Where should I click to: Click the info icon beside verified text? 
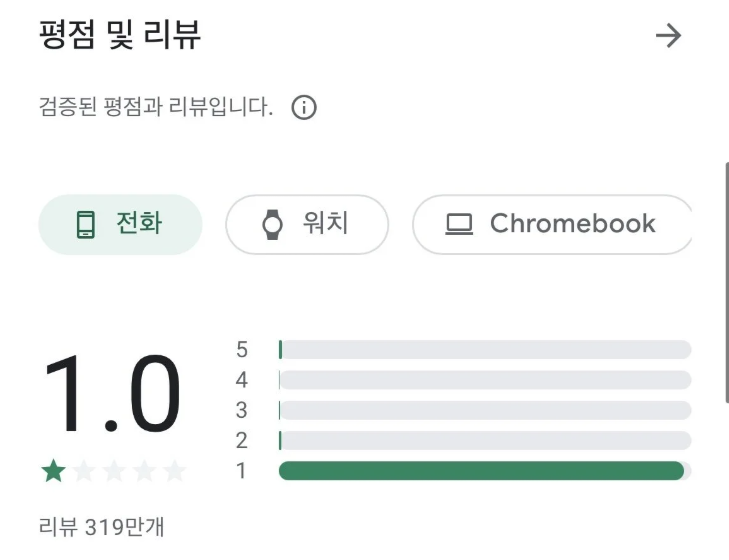(304, 108)
